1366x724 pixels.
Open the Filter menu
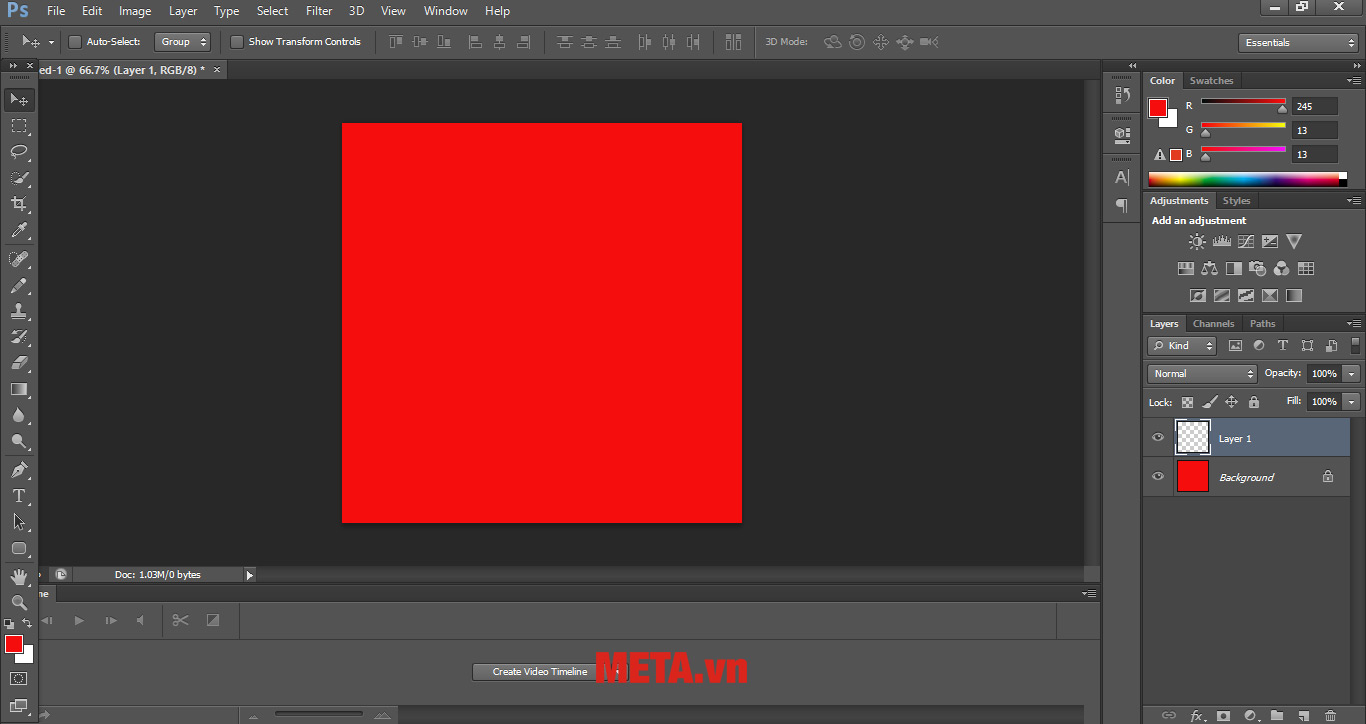(319, 11)
